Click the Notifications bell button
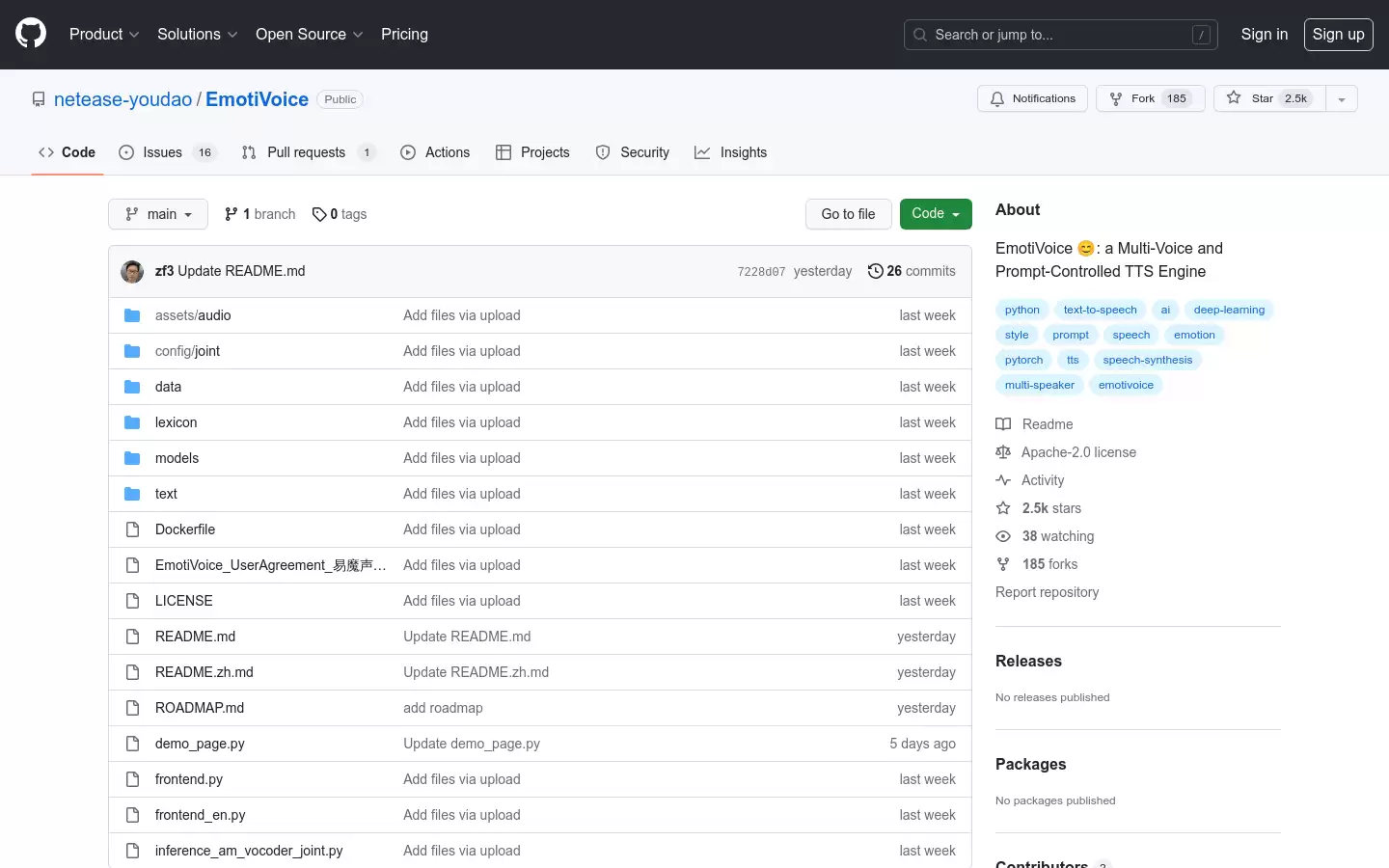This screenshot has width=1389, height=868. [1032, 98]
